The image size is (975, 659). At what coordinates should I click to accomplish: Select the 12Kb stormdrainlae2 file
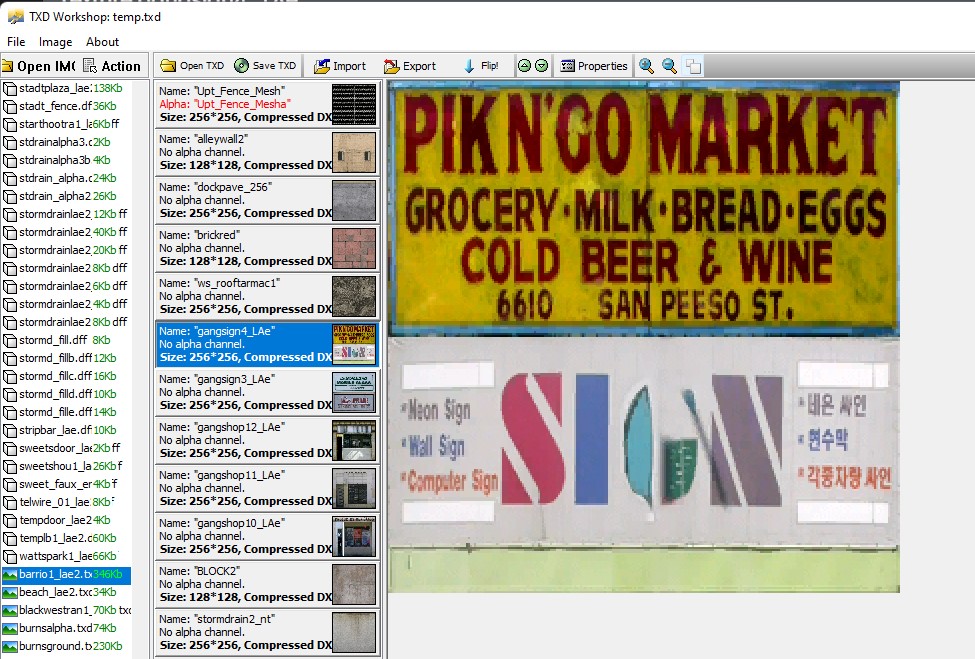click(x=66, y=214)
